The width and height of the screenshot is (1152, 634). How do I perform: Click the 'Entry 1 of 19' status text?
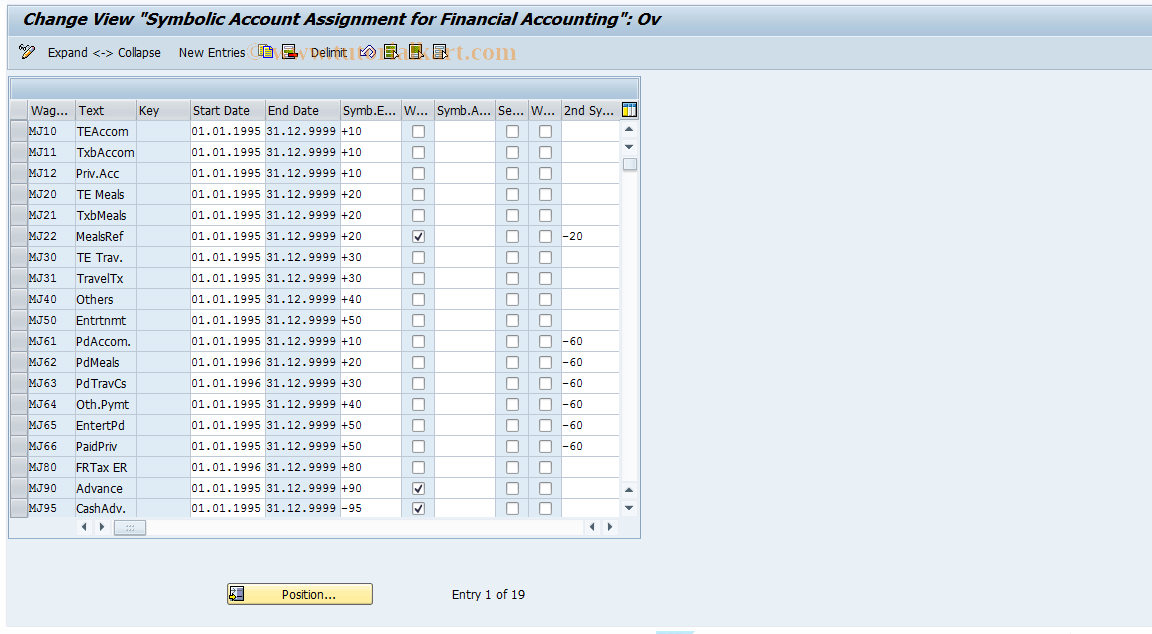point(488,594)
